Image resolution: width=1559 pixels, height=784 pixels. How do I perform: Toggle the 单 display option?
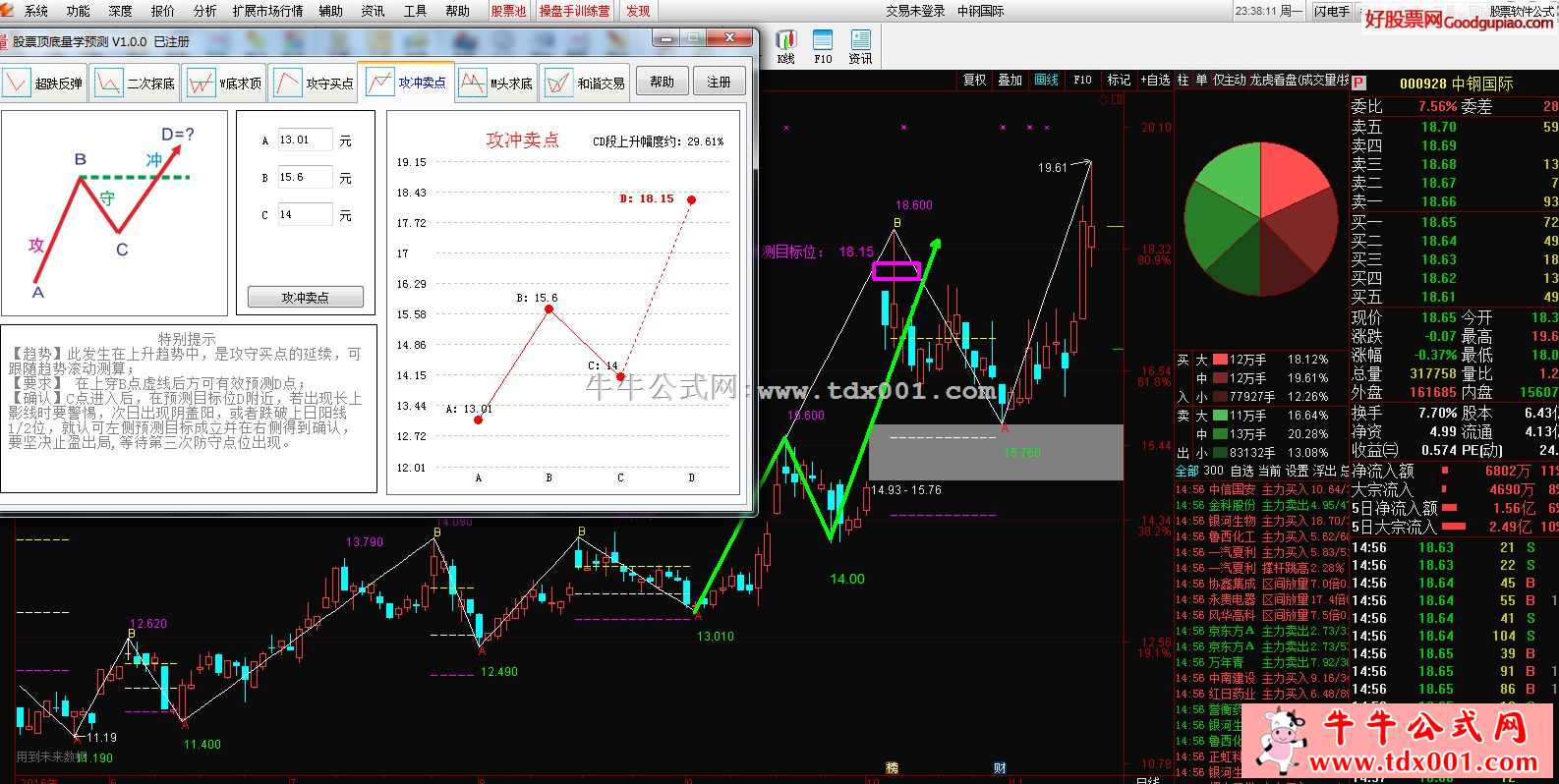point(1201,80)
